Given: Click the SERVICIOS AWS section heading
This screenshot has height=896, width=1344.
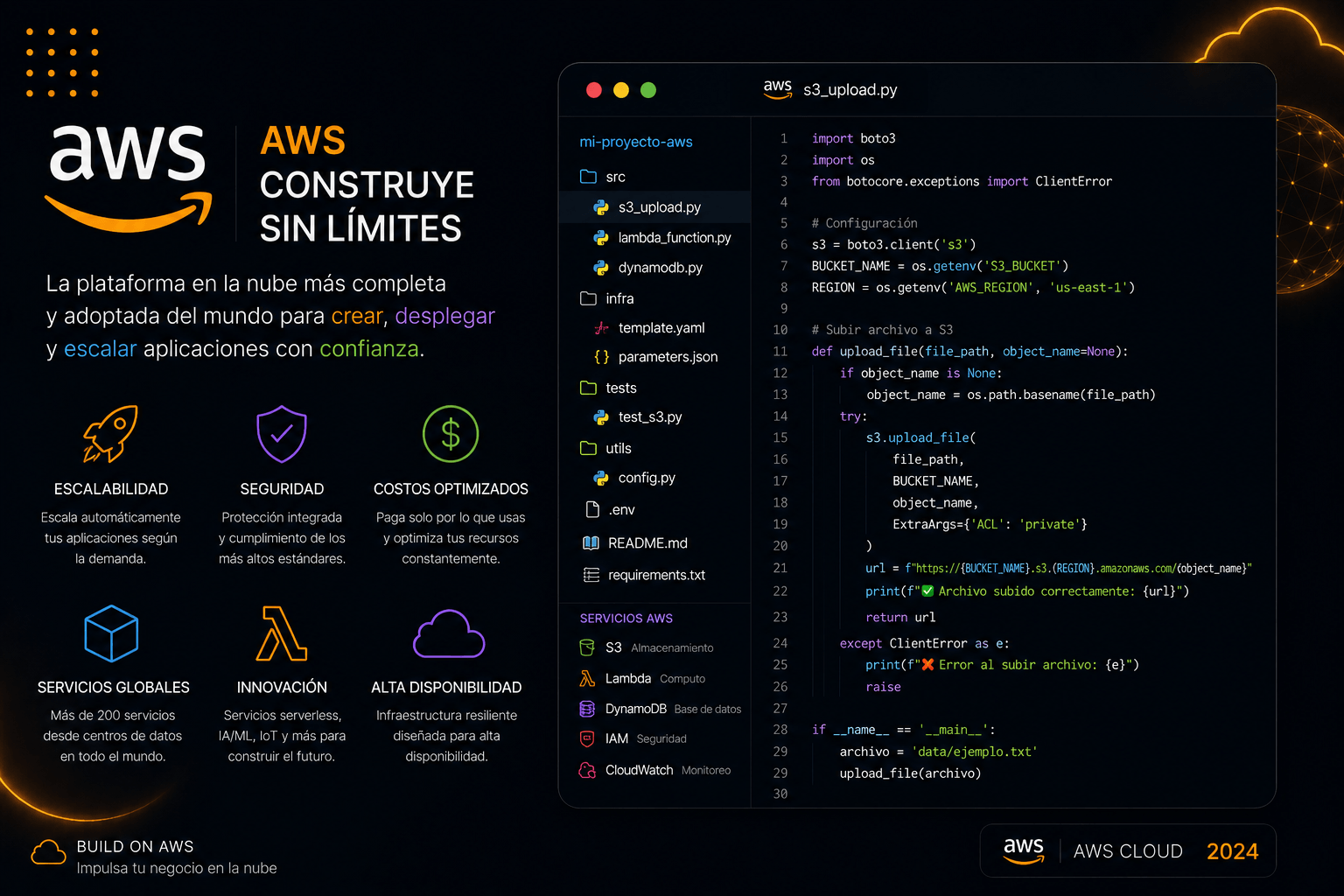Looking at the screenshot, I should pyautogui.click(x=626, y=618).
